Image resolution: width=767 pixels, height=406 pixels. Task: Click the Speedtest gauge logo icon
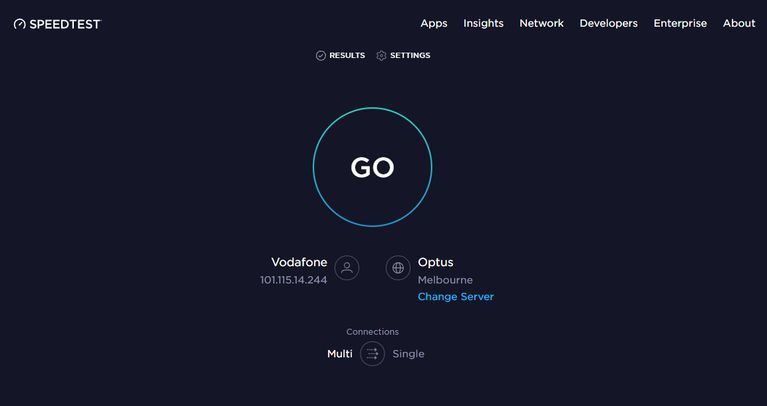point(19,24)
